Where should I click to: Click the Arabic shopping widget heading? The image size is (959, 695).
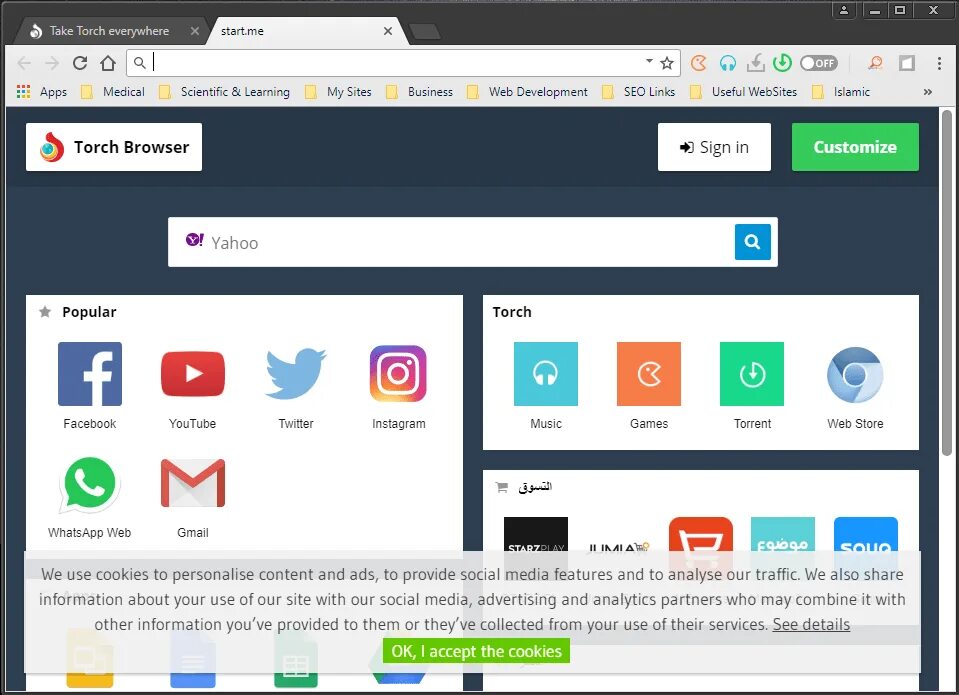pyautogui.click(x=535, y=486)
